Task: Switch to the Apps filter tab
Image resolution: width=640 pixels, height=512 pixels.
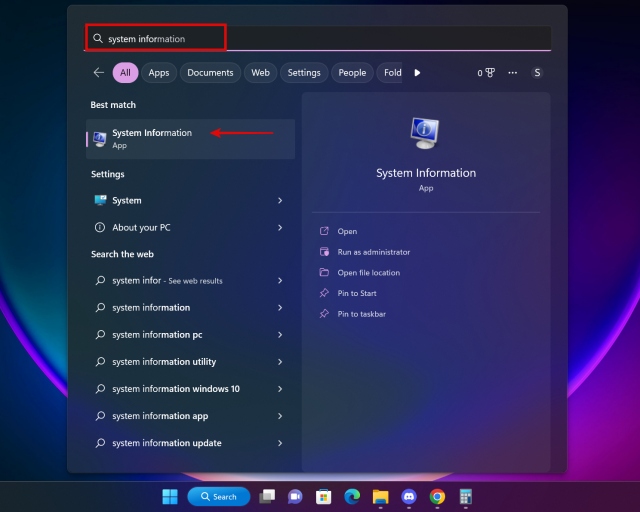Action: pos(159,73)
